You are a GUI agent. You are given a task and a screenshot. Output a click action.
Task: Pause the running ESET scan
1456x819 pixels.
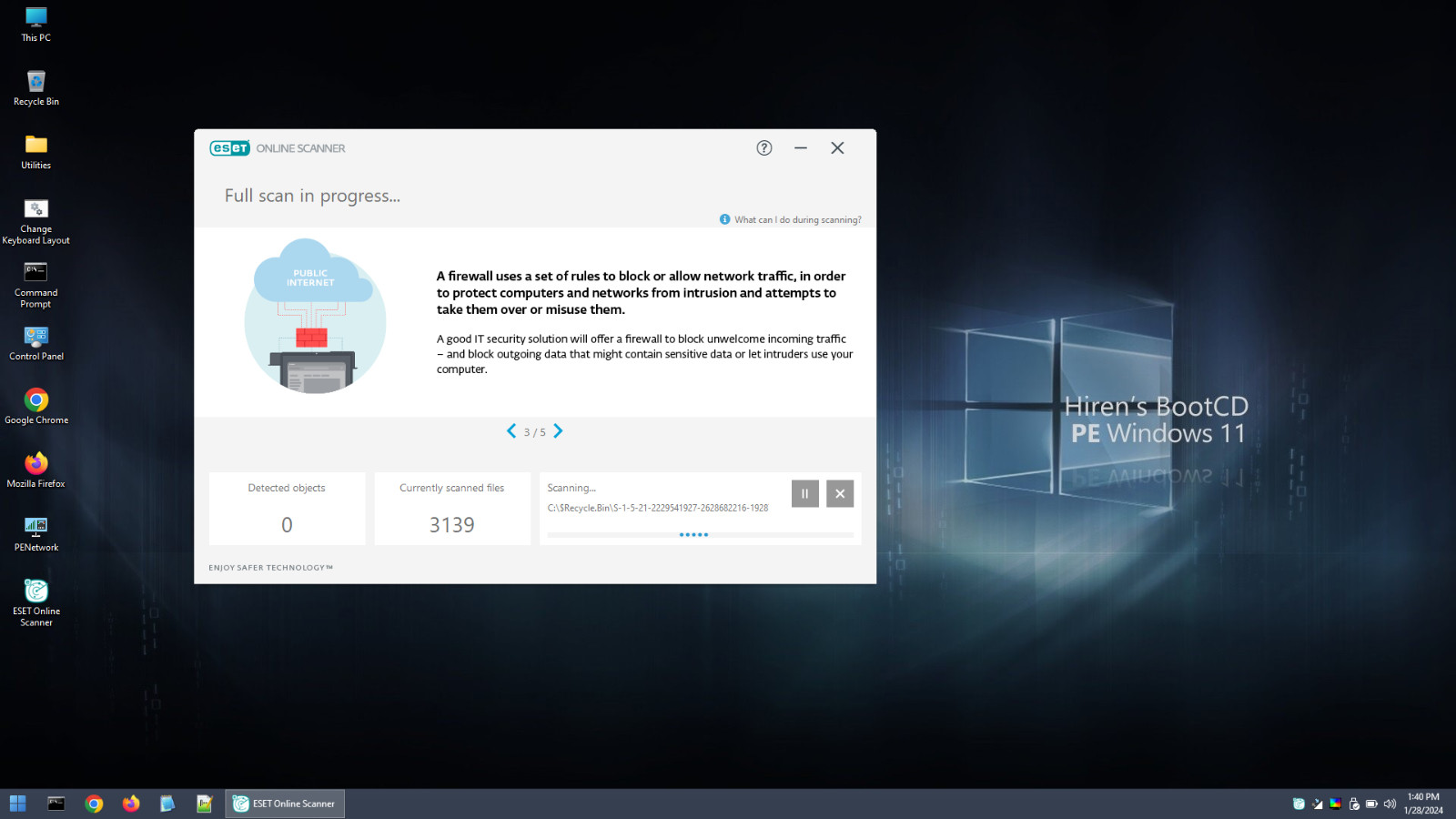804,493
